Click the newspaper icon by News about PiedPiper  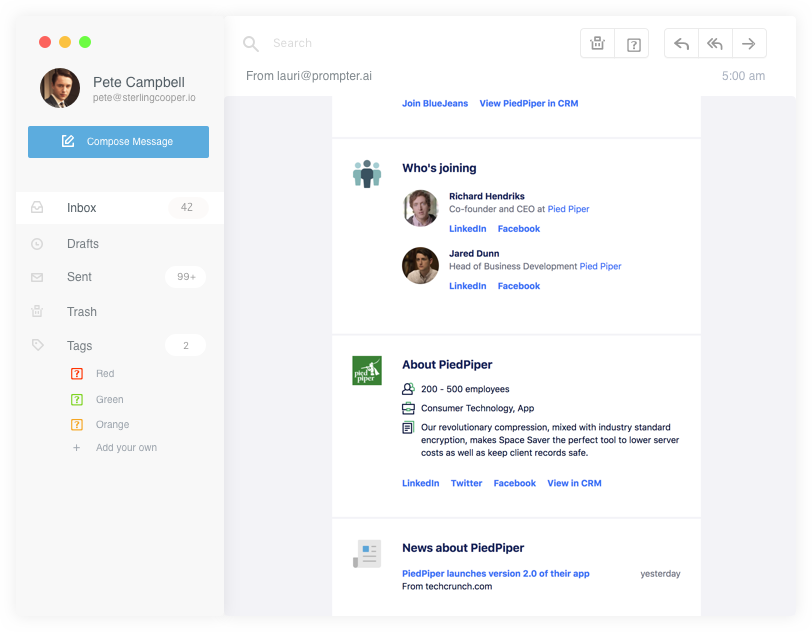(367, 554)
